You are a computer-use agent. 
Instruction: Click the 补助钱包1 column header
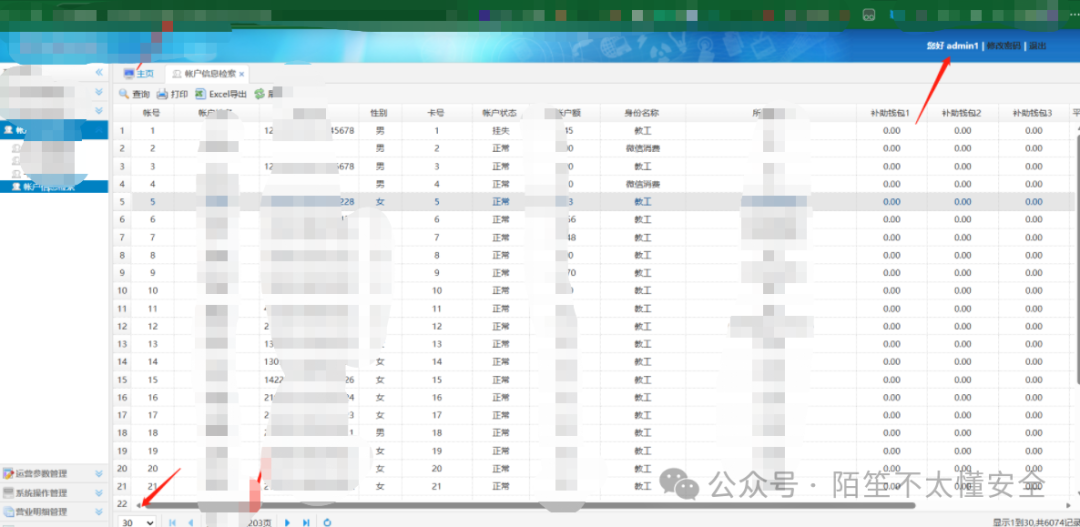(x=891, y=112)
